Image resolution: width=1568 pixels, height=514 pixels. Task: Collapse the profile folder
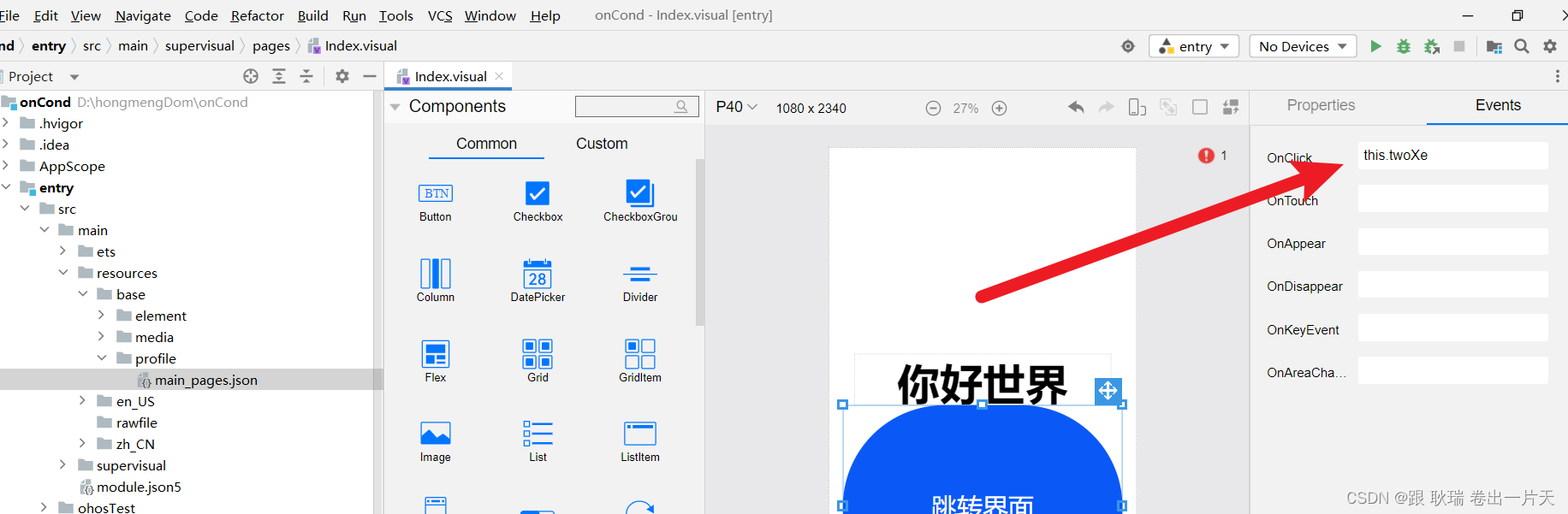tap(101, 357)
